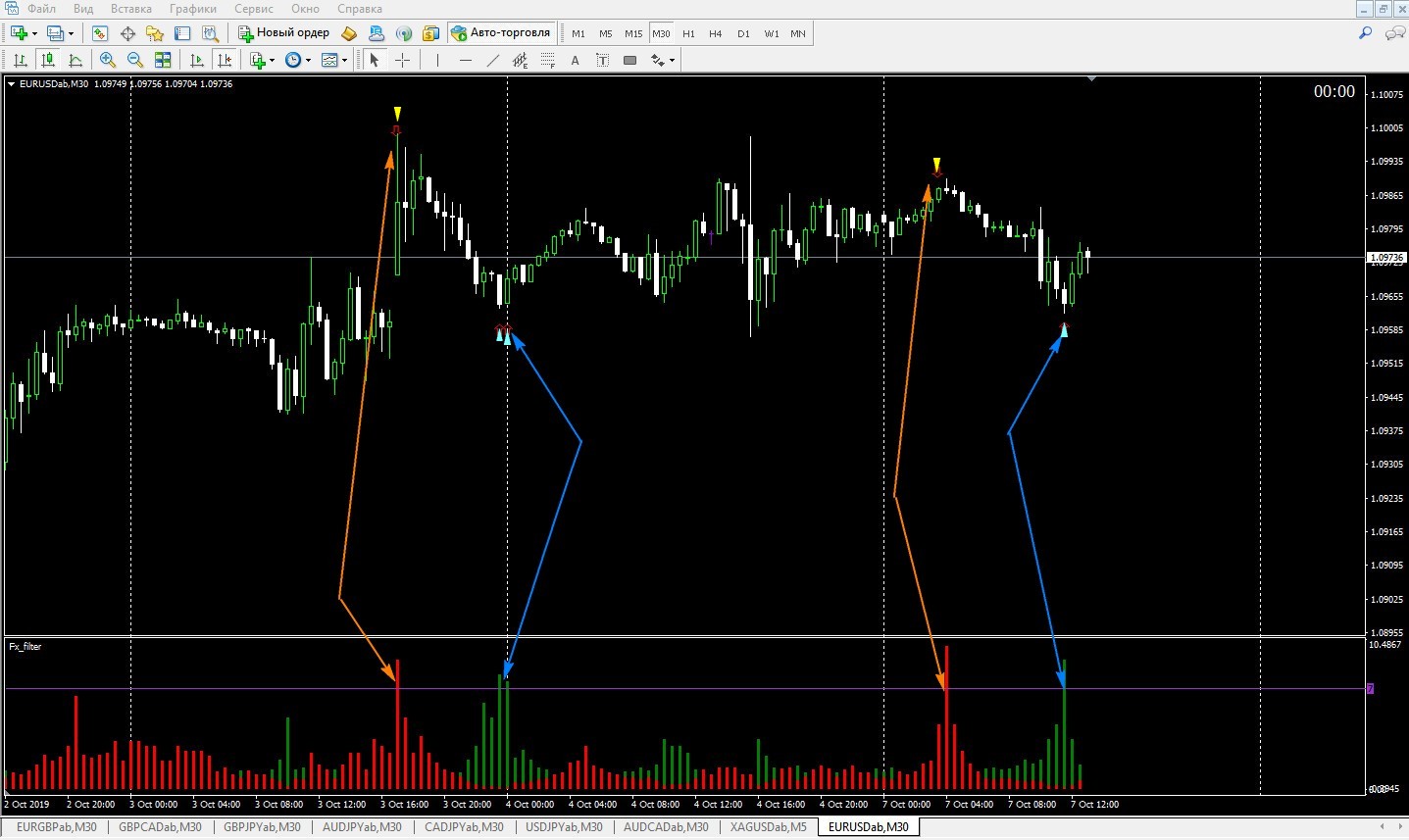Choose the equidistant channel tool
Image resolution: width=1409 pixels, height=840 pixels.
pyautogui.click(x=520, y=60)
